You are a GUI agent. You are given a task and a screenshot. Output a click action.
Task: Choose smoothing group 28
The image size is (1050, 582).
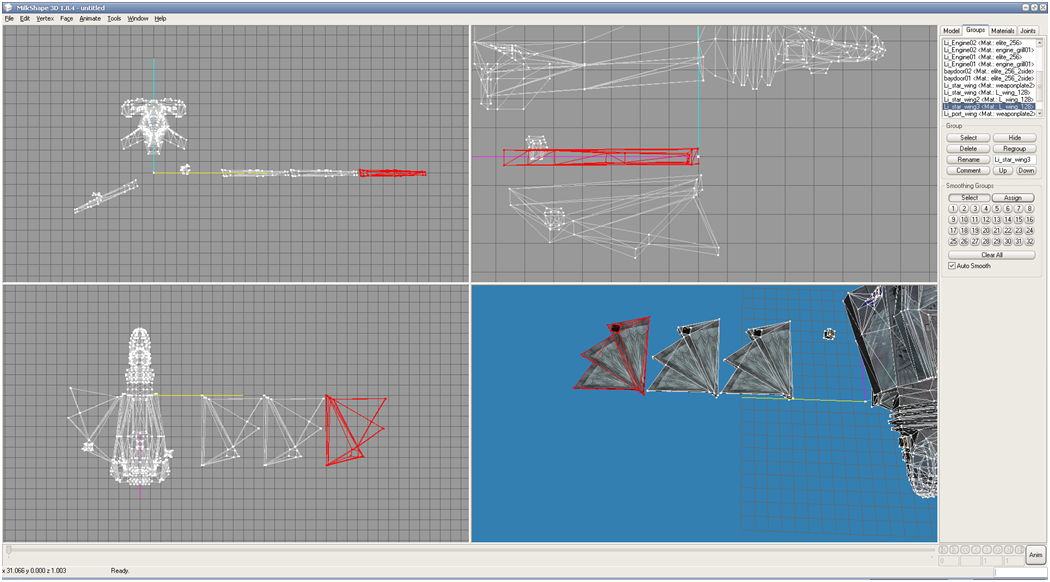[986, 242]
